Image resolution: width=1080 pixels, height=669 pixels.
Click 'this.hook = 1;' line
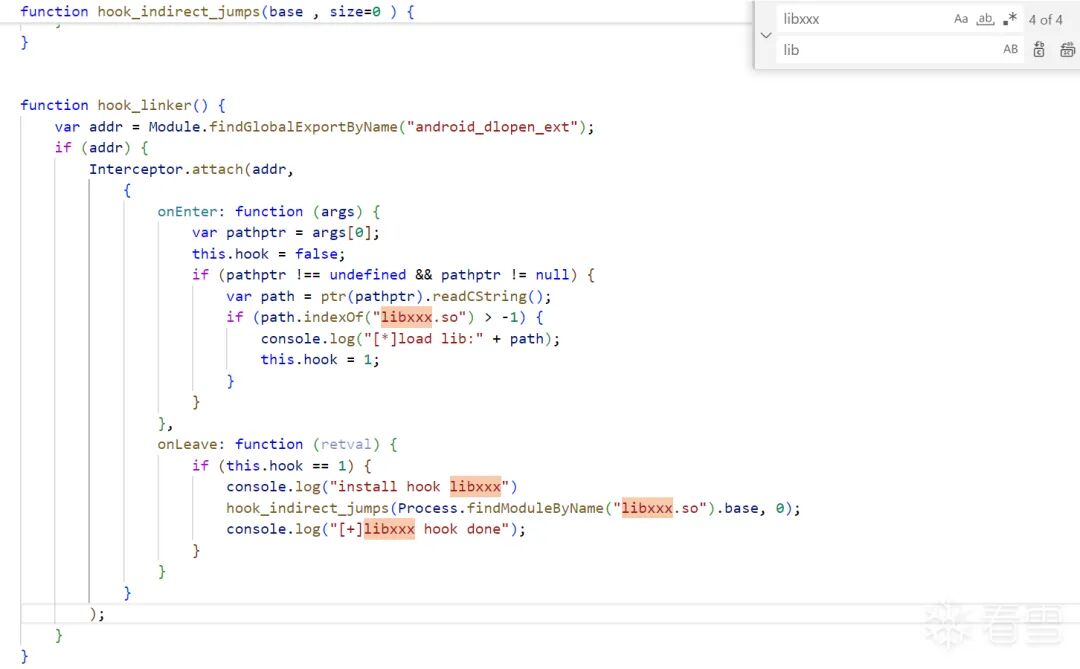click(320, 360)
